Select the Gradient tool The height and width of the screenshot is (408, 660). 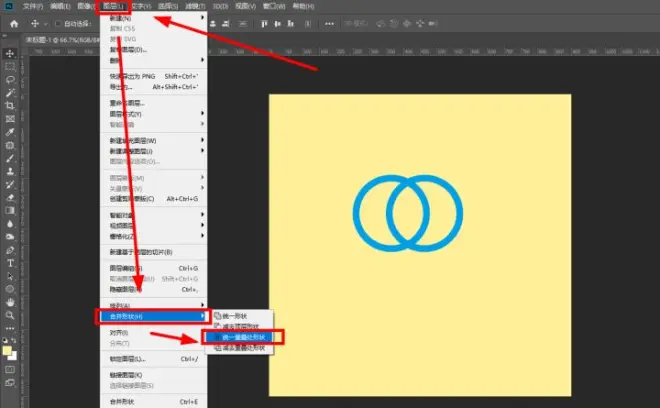(x=10, y=211)
